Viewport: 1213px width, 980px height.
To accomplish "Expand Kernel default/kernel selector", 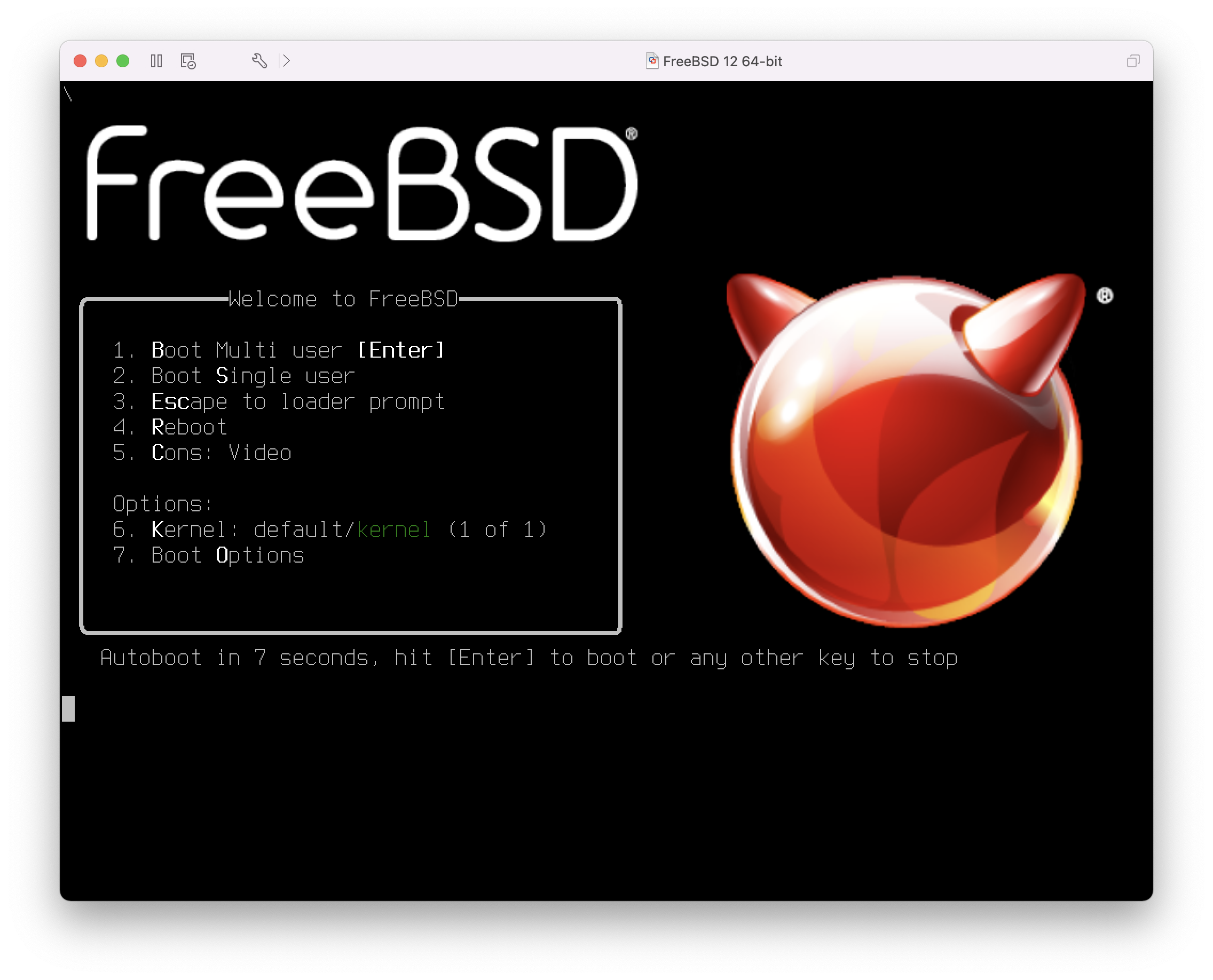I will coord(330,529).
